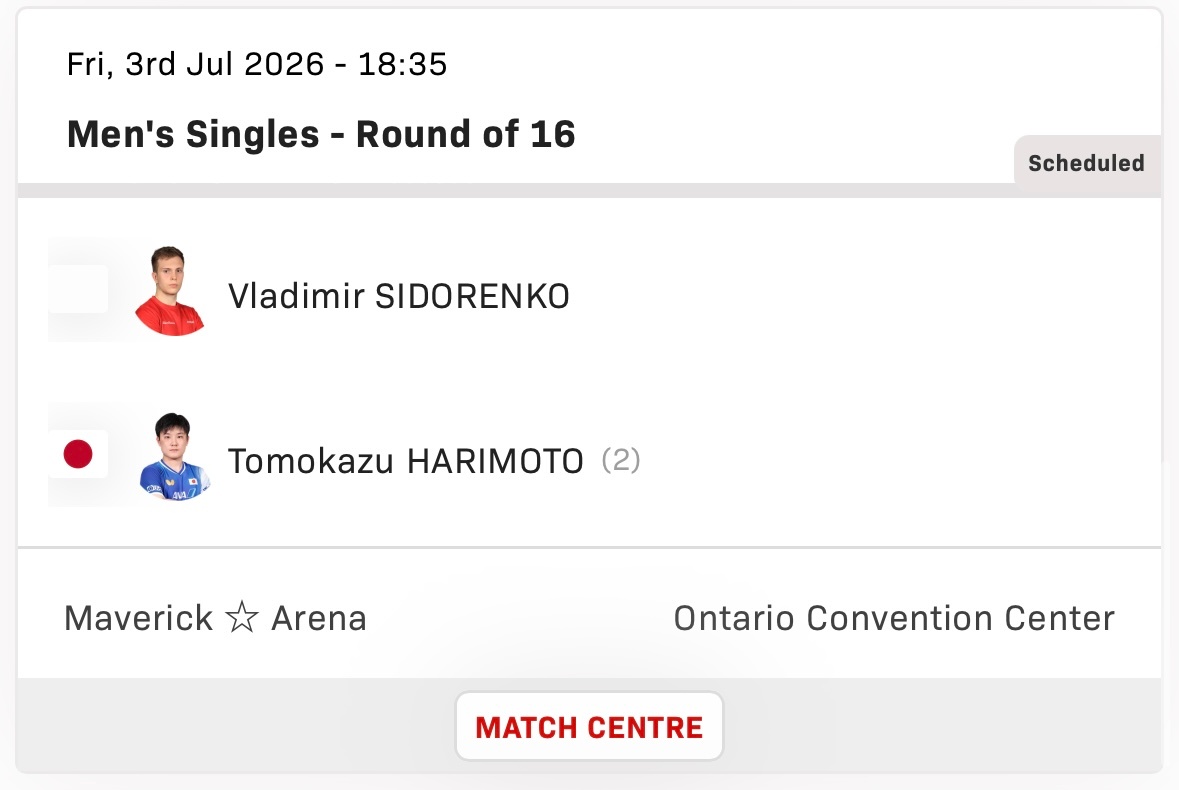Image resolution: width=1179 pixels, height=790 pixels.
Task: Open Tomokazu HARIMOTO's name link
Action: coord(405,461)
